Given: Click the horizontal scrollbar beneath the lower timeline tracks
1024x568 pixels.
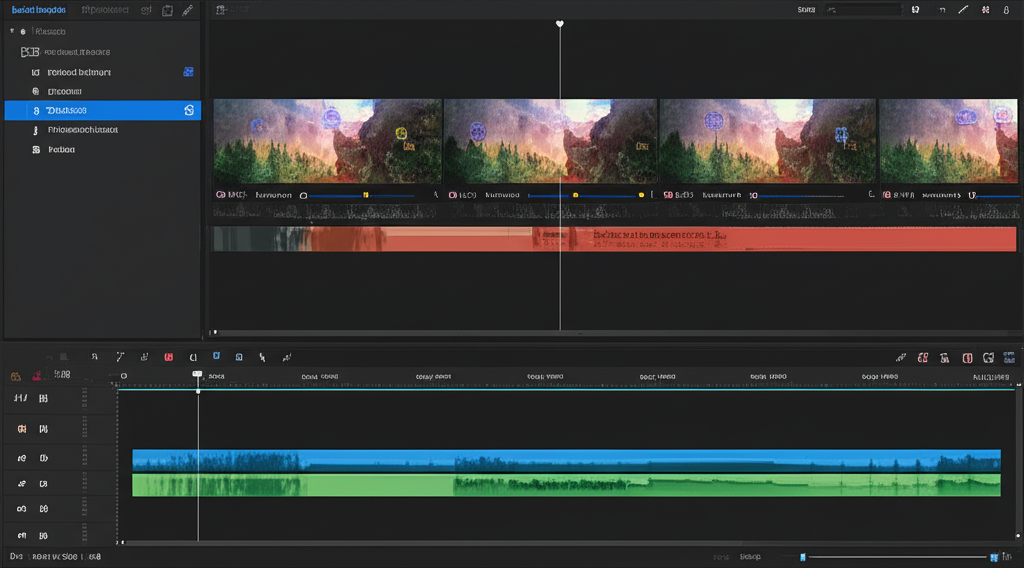Looking at the screenshot, I should 434,543.
